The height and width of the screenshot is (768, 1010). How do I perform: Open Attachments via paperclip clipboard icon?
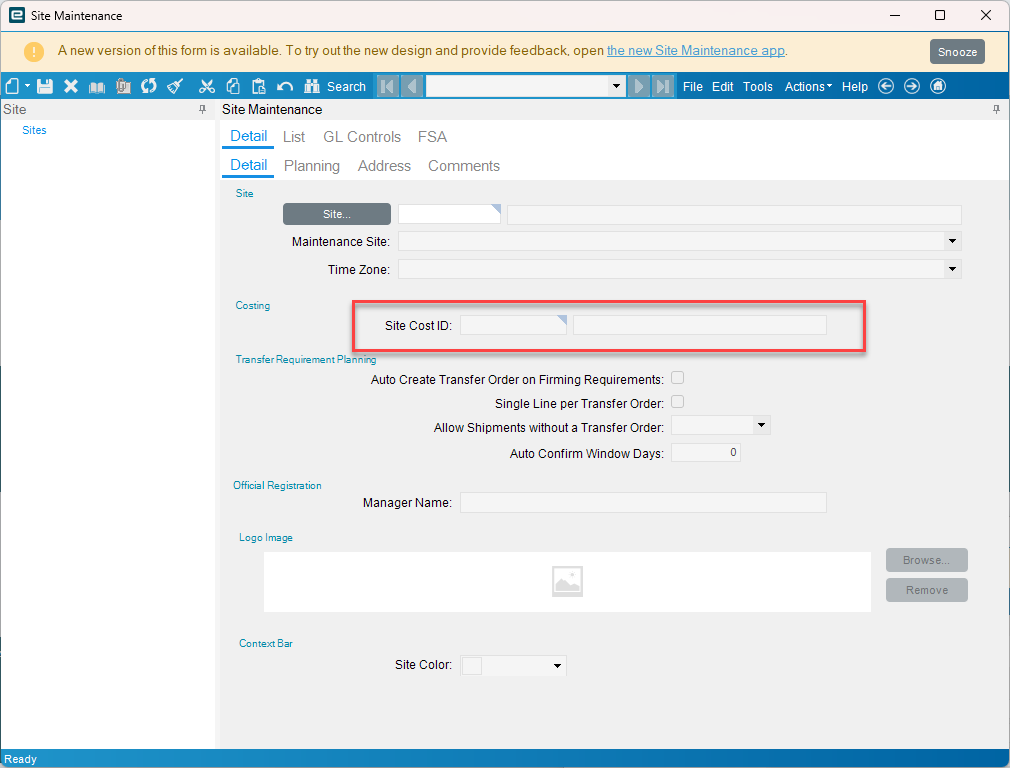(123, 86)
